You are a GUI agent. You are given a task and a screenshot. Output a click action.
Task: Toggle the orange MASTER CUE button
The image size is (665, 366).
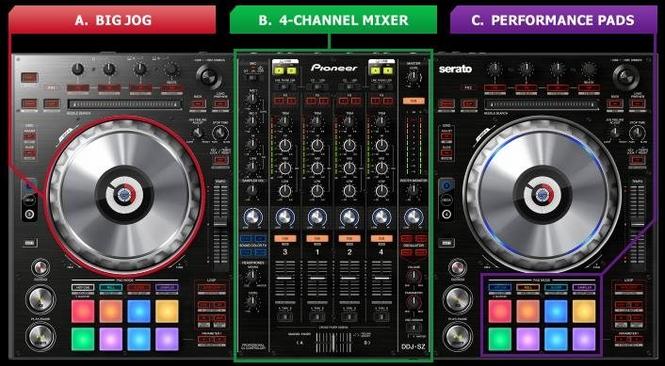414,101
